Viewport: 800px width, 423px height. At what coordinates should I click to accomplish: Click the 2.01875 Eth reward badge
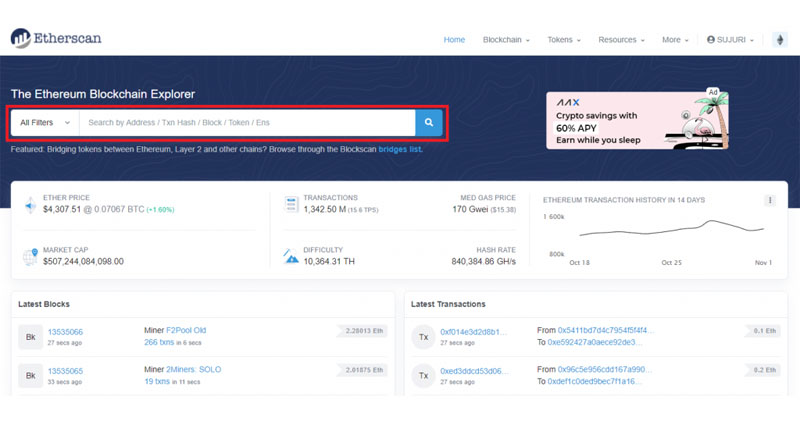coord(363,370)
